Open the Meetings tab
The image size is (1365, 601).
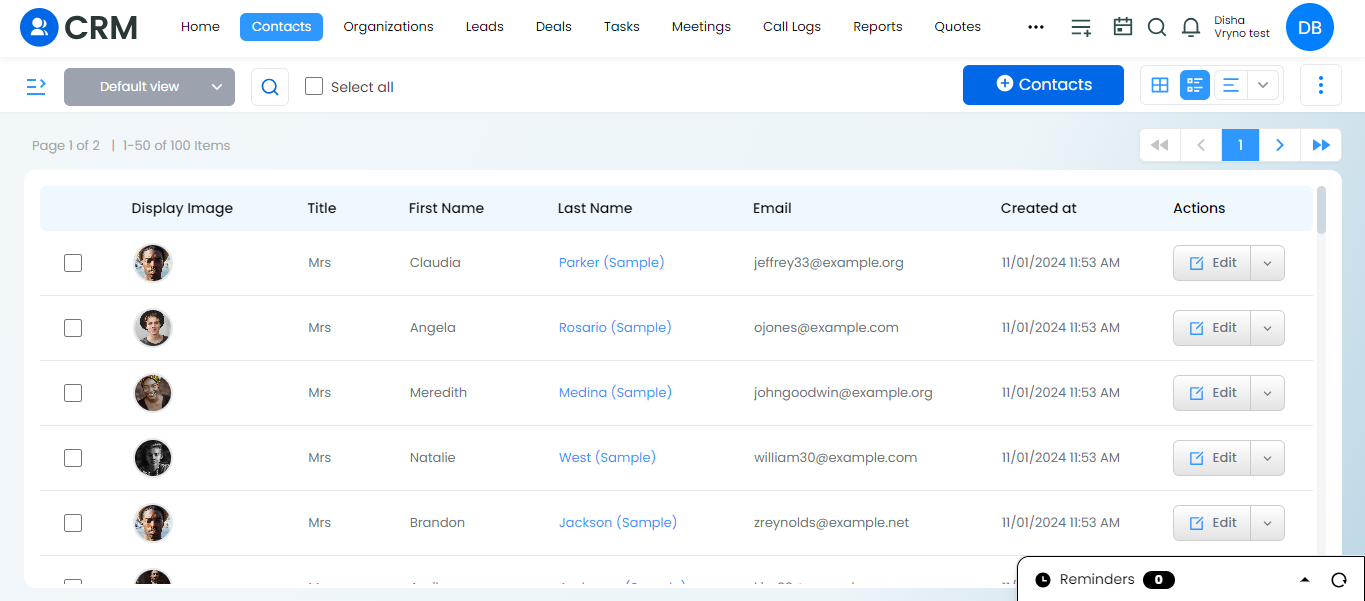pos(701,27)
